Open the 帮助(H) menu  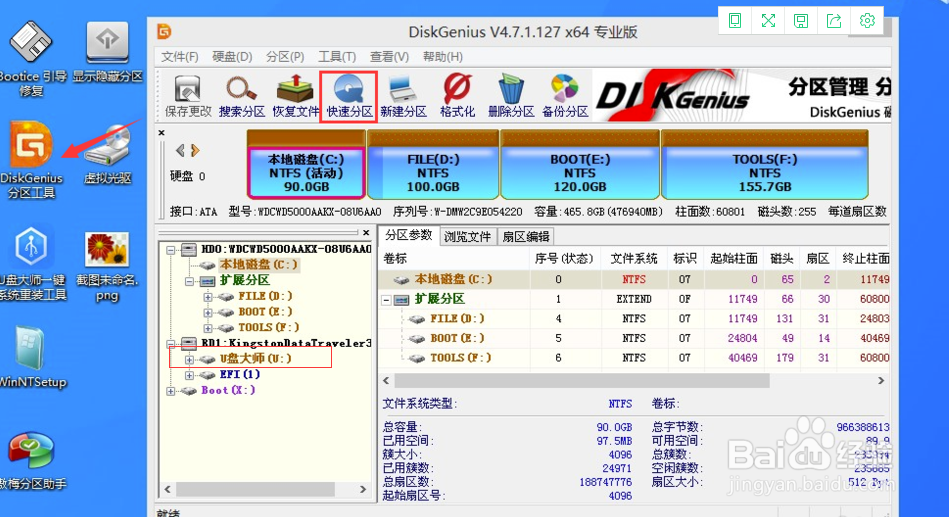click(442, 57)
